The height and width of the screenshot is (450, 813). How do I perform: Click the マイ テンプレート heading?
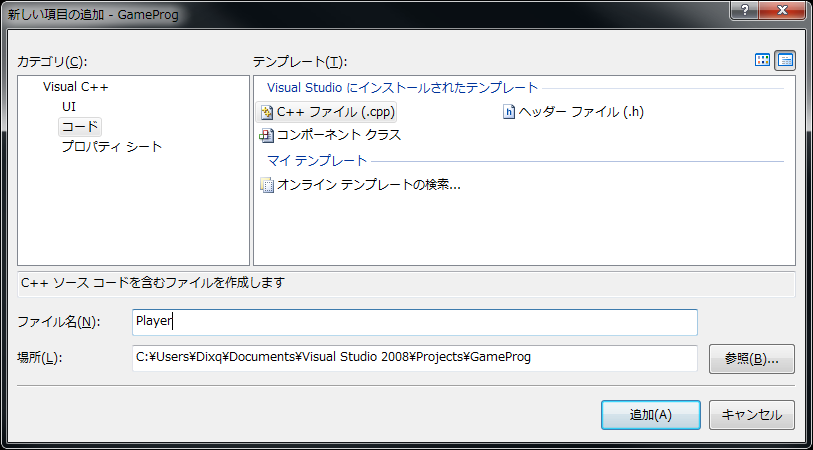pyautogui.click(x=317, y=161)
